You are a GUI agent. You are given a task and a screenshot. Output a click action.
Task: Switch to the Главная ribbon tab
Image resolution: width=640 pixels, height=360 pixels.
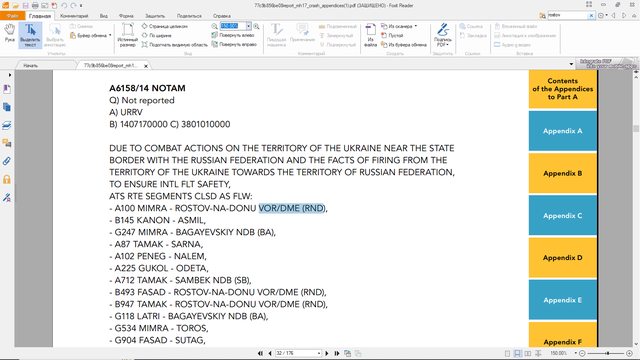(x=40, y=16)
